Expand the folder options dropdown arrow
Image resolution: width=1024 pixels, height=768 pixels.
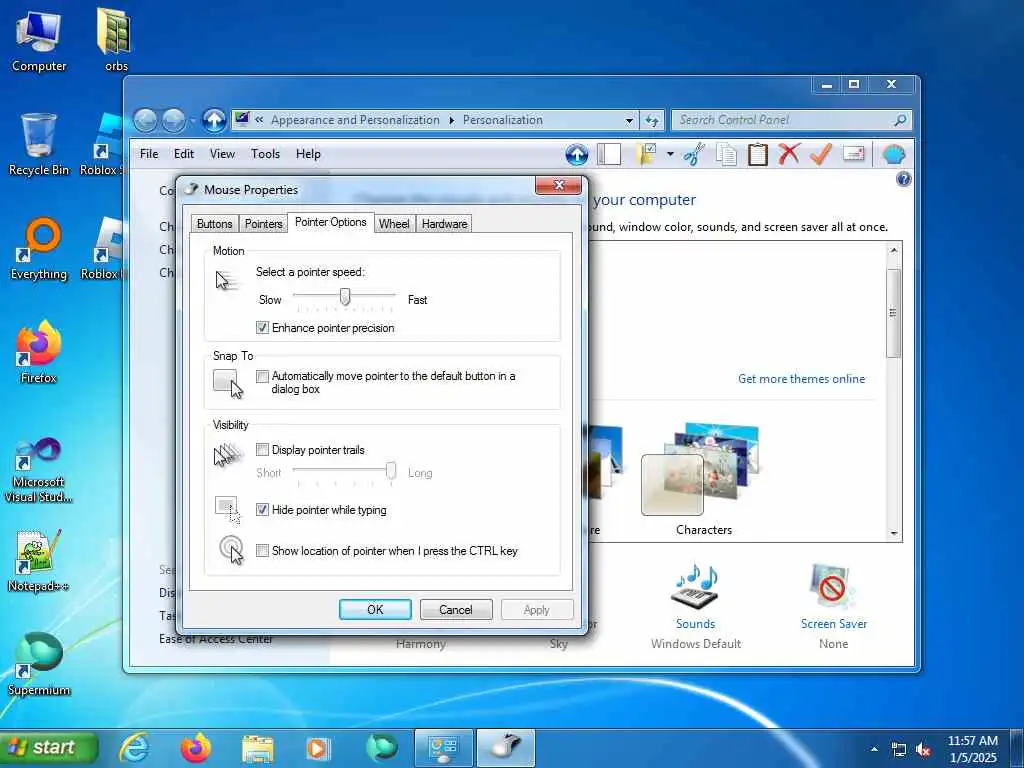[x=670, y=155]
